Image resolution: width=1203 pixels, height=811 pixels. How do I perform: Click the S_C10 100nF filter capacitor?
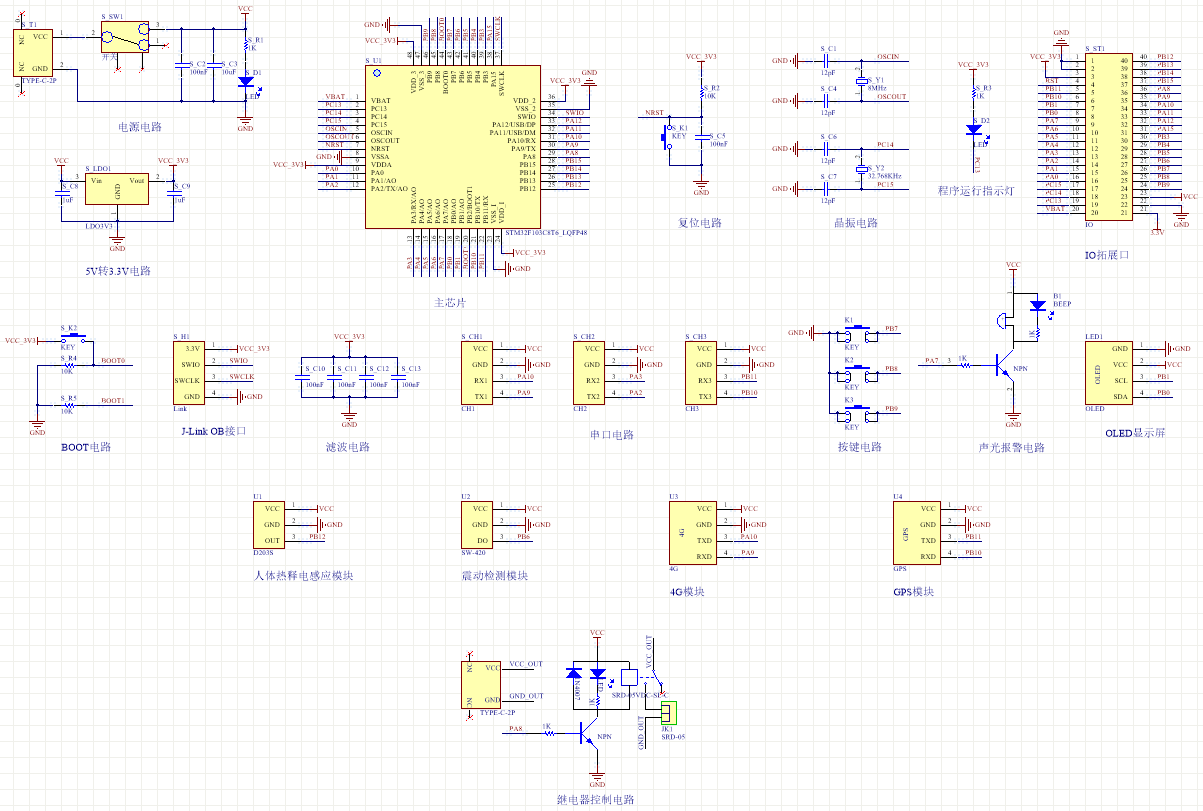tap(301, 376)
